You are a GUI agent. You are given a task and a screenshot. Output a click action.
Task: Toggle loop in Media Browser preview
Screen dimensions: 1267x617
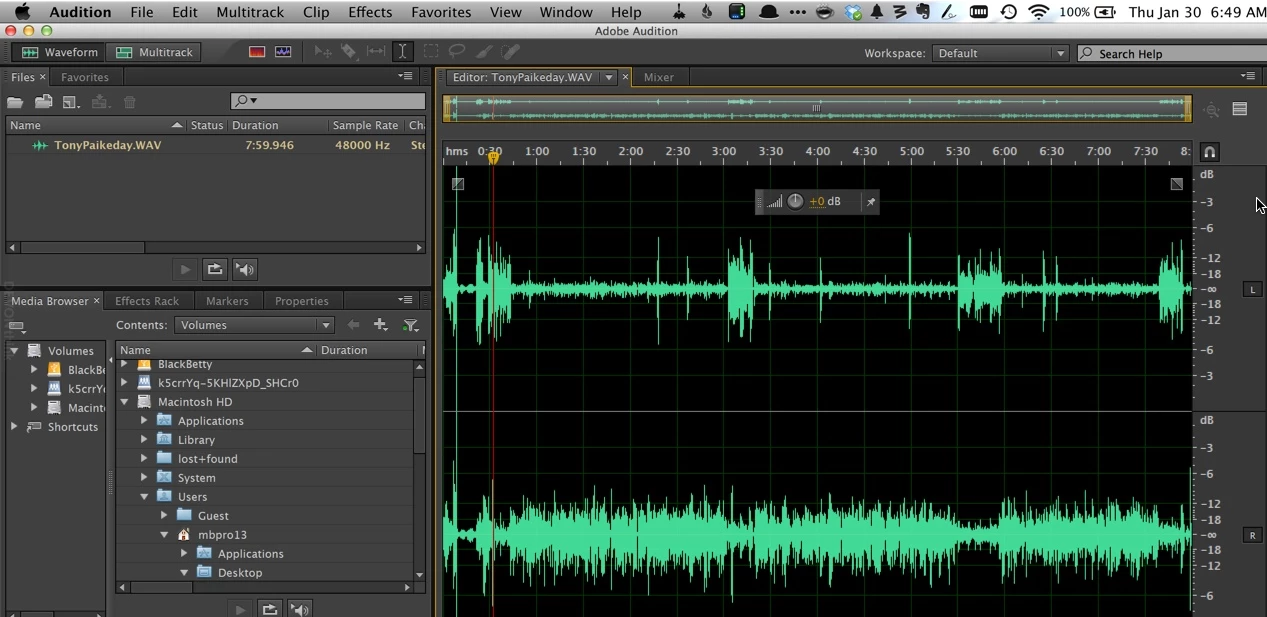[269, 608]
